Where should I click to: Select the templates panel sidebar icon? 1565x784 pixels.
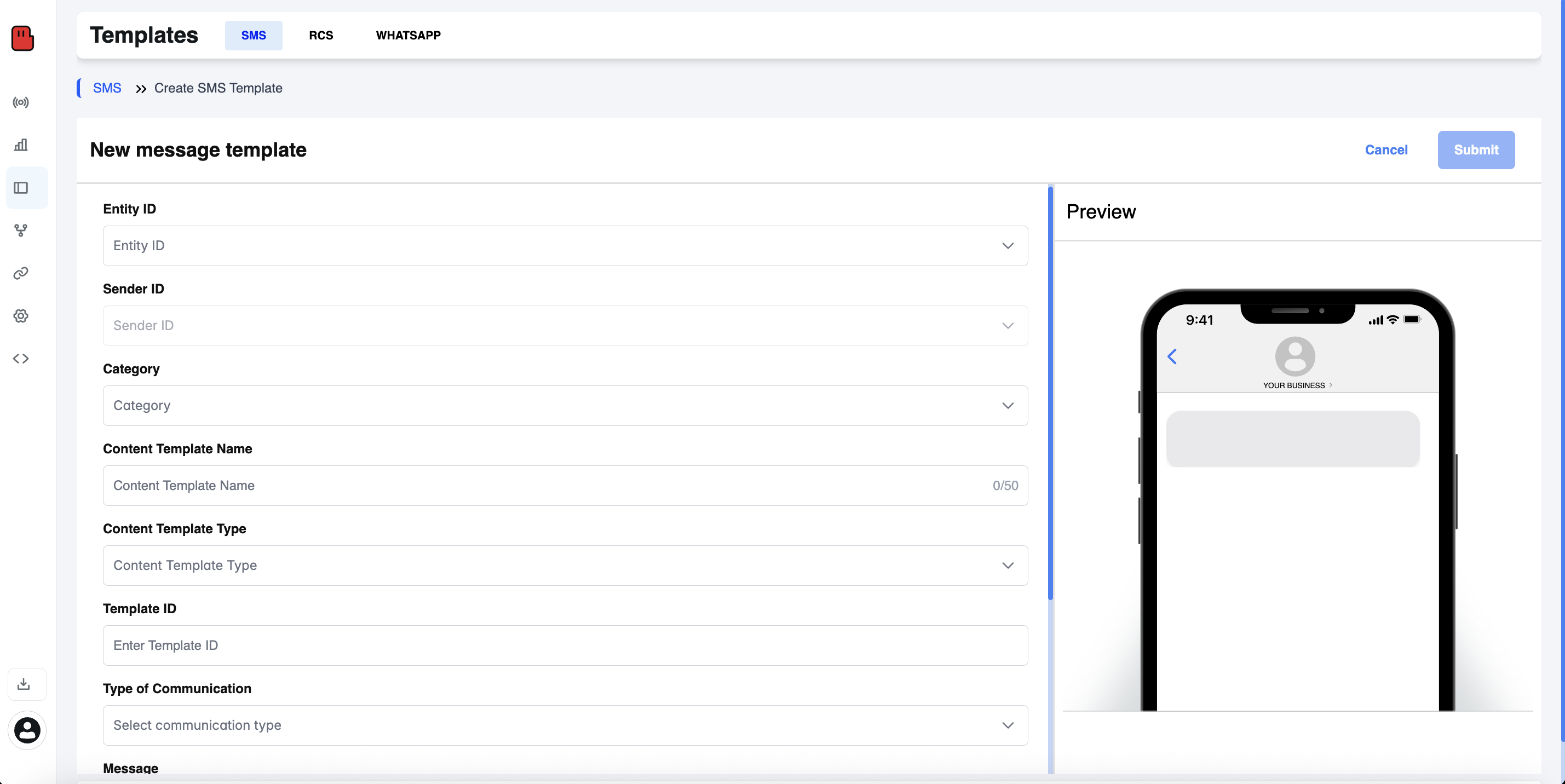(x=21, y=188)
